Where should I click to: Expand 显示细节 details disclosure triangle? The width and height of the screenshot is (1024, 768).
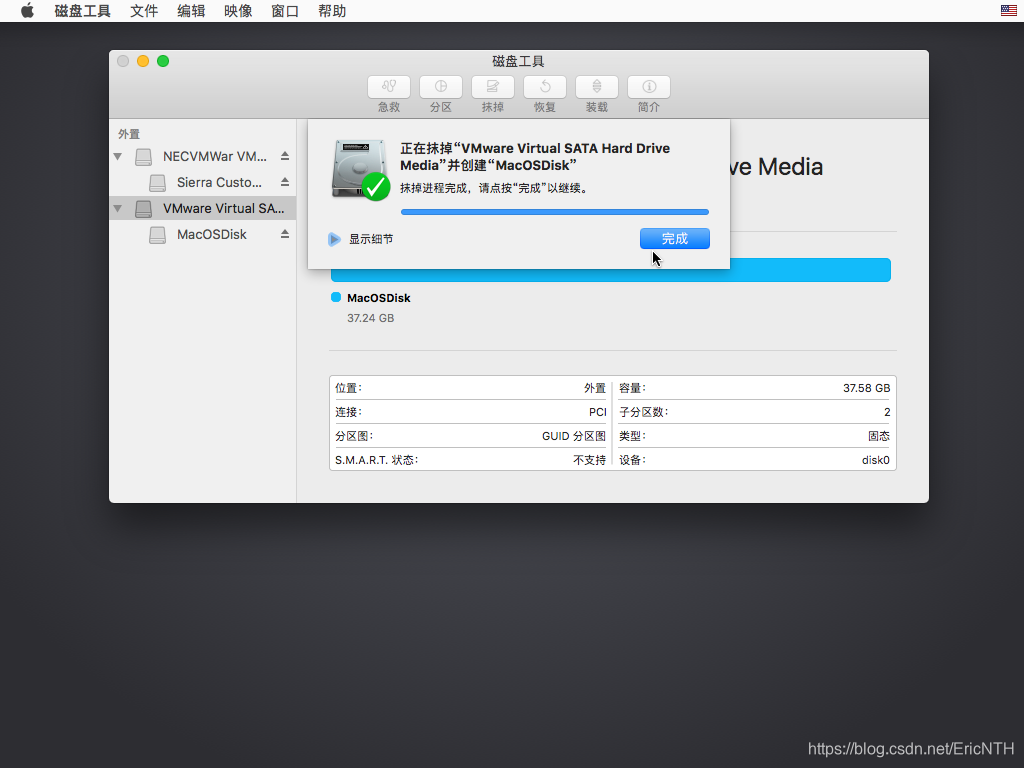(x=334, y=239)
